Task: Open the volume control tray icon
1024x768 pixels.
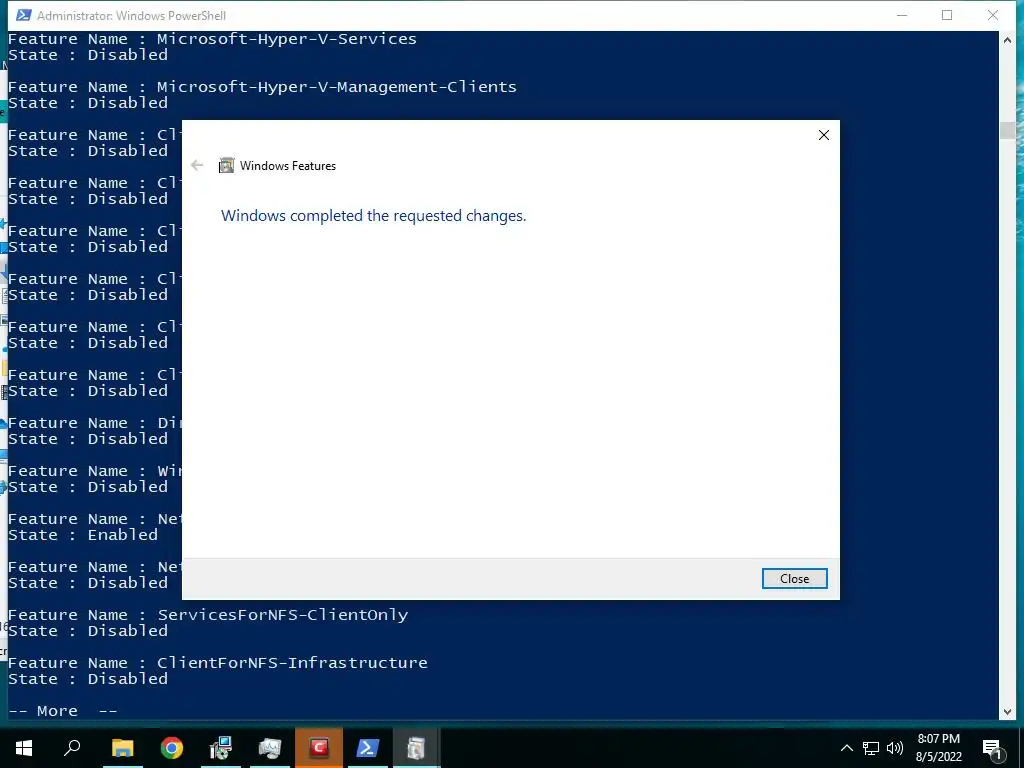Action: tap(895, 748)
